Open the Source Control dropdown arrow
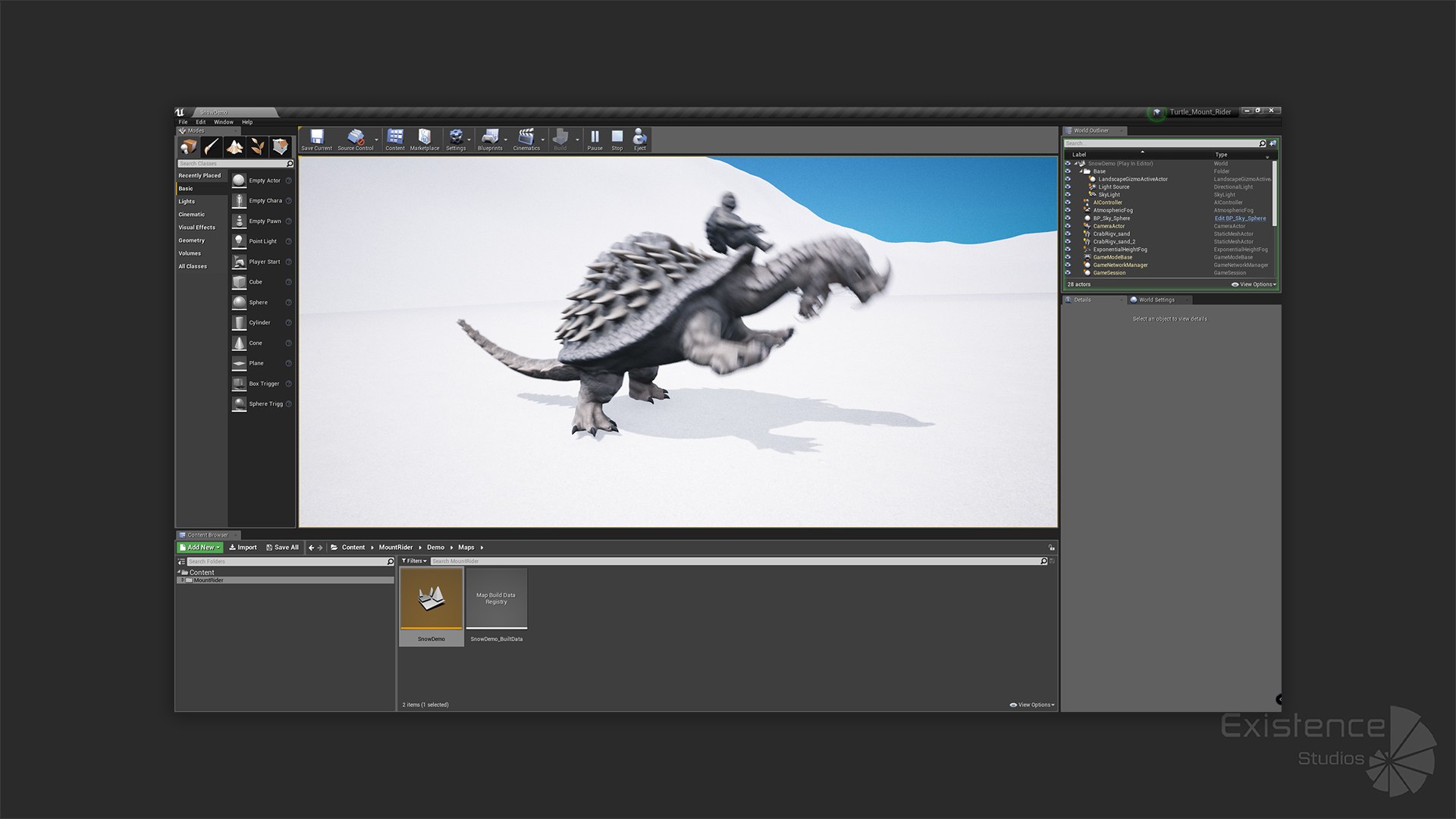The width and height of the screenshot is (1456, 819). click(x=376, y=140)
